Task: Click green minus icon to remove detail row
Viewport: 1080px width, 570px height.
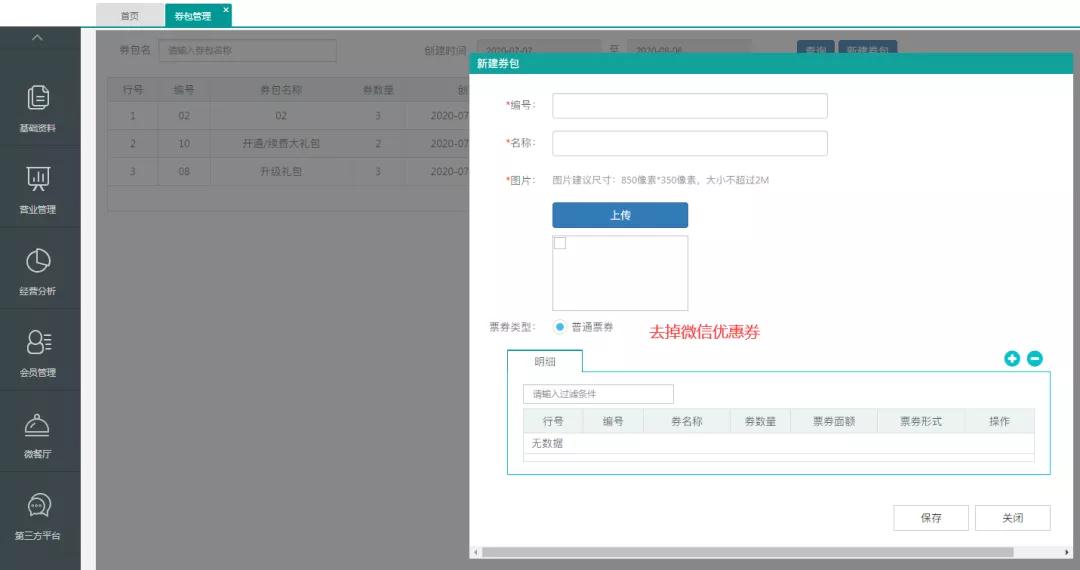Action: 1035,358
